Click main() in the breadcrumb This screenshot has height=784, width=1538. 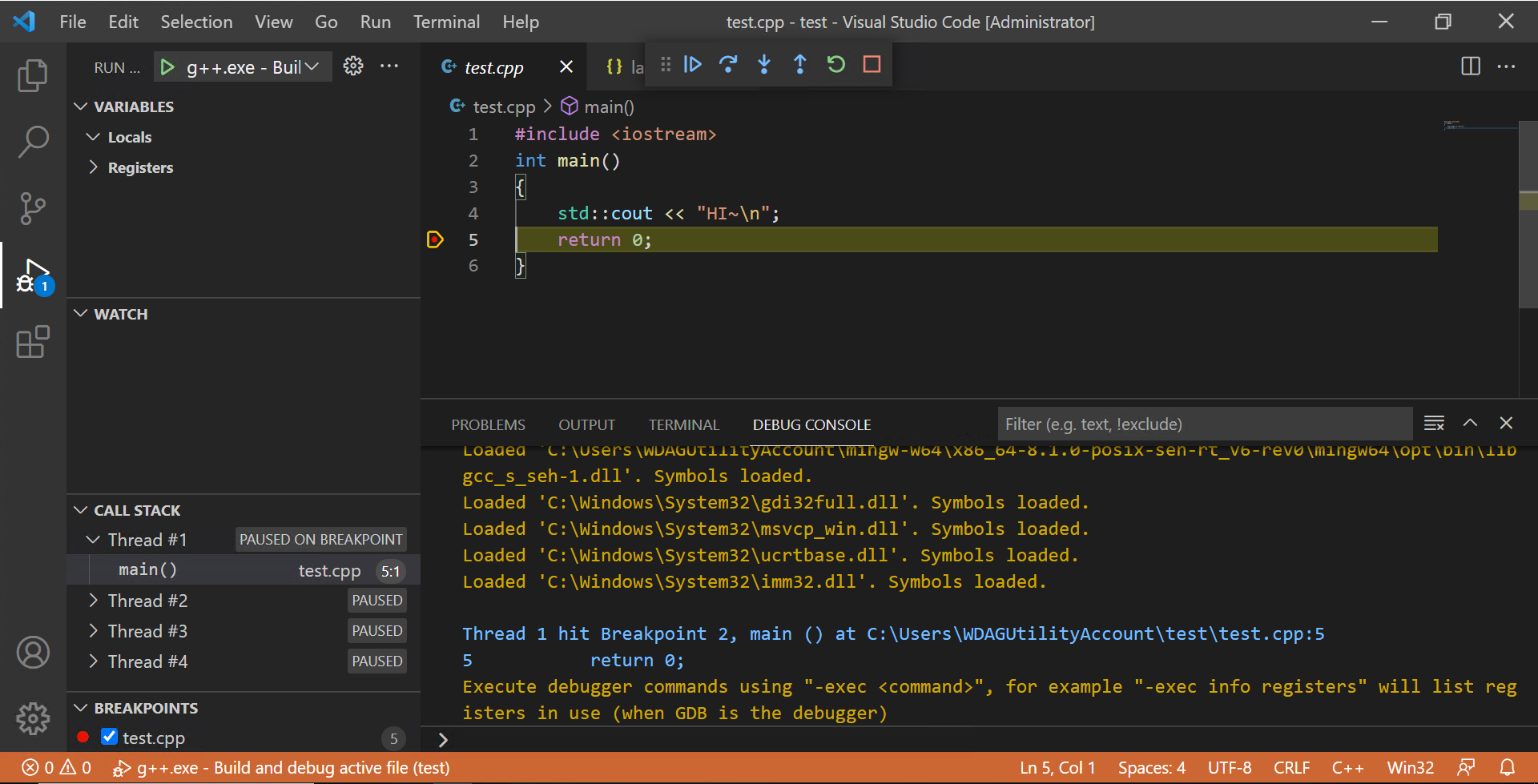tap(598, 107)
